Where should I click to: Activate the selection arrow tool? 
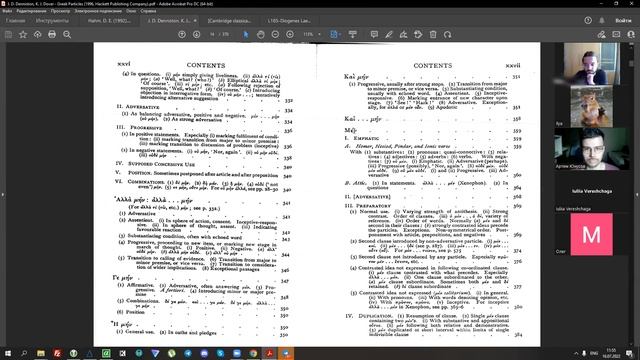pos(246,35)
